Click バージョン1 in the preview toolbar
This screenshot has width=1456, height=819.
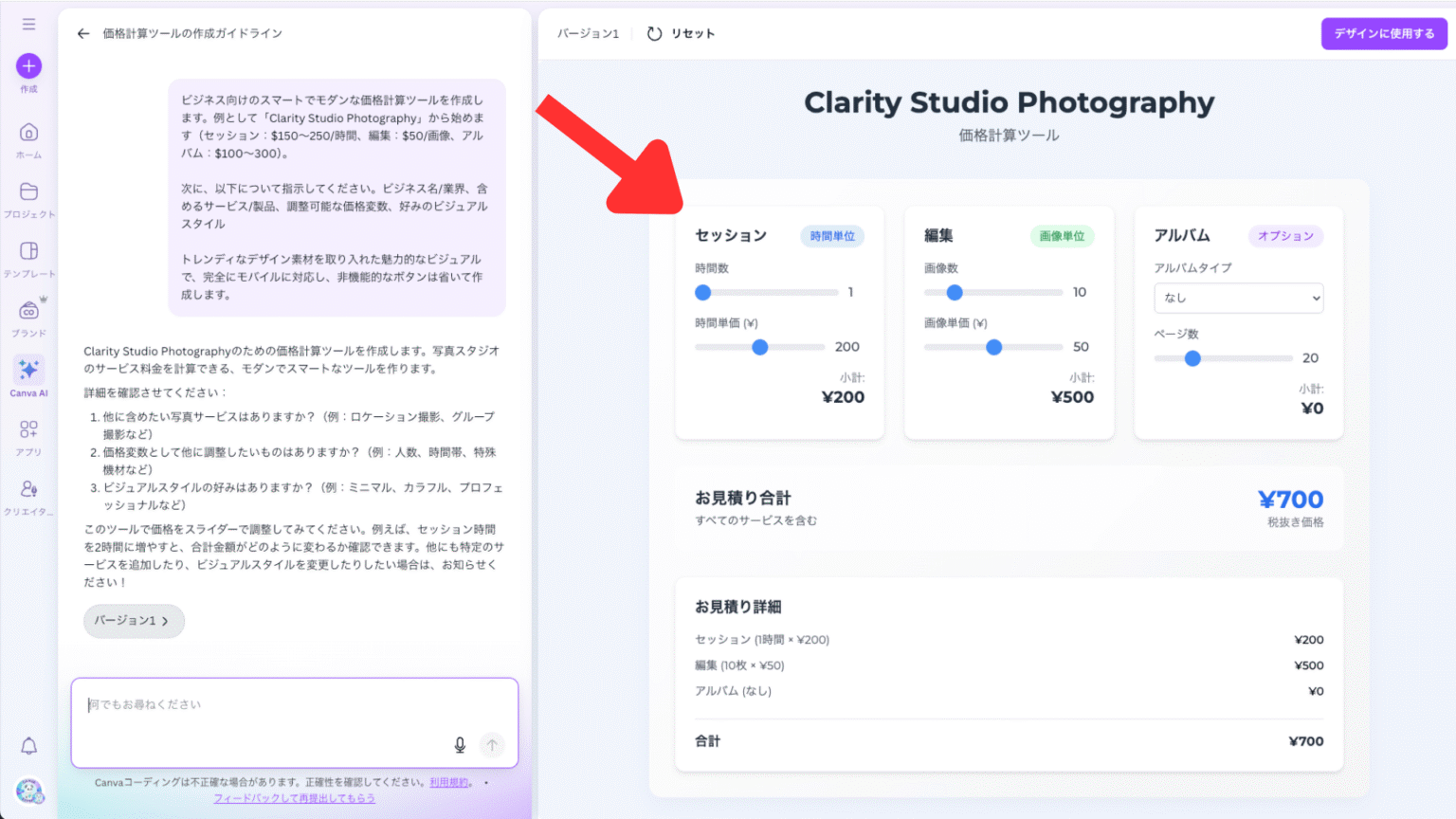coord(587,32)
